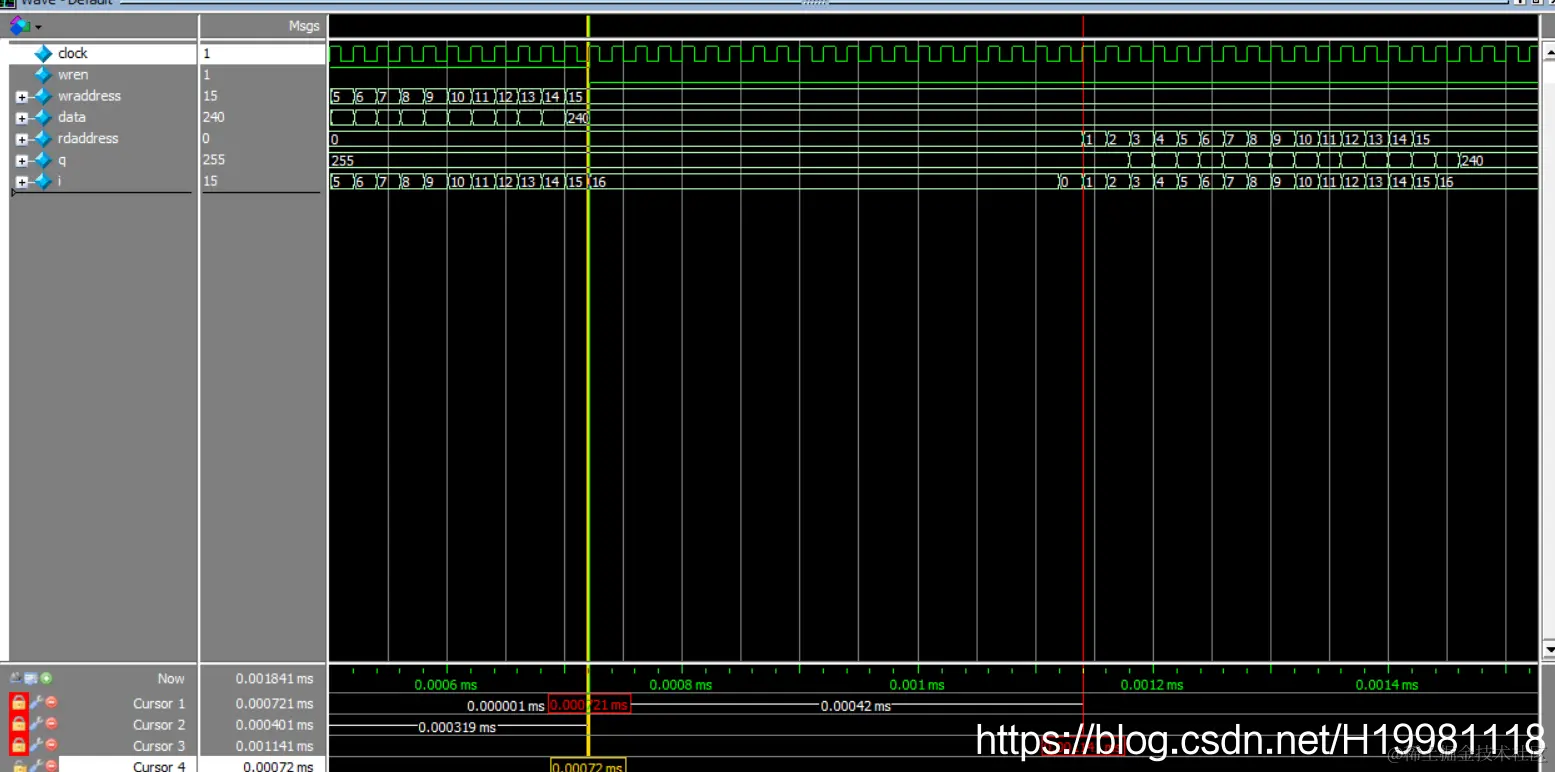Expand the data bus
This screenshot has height=772, width=1555.
click(x=22, y=118)
